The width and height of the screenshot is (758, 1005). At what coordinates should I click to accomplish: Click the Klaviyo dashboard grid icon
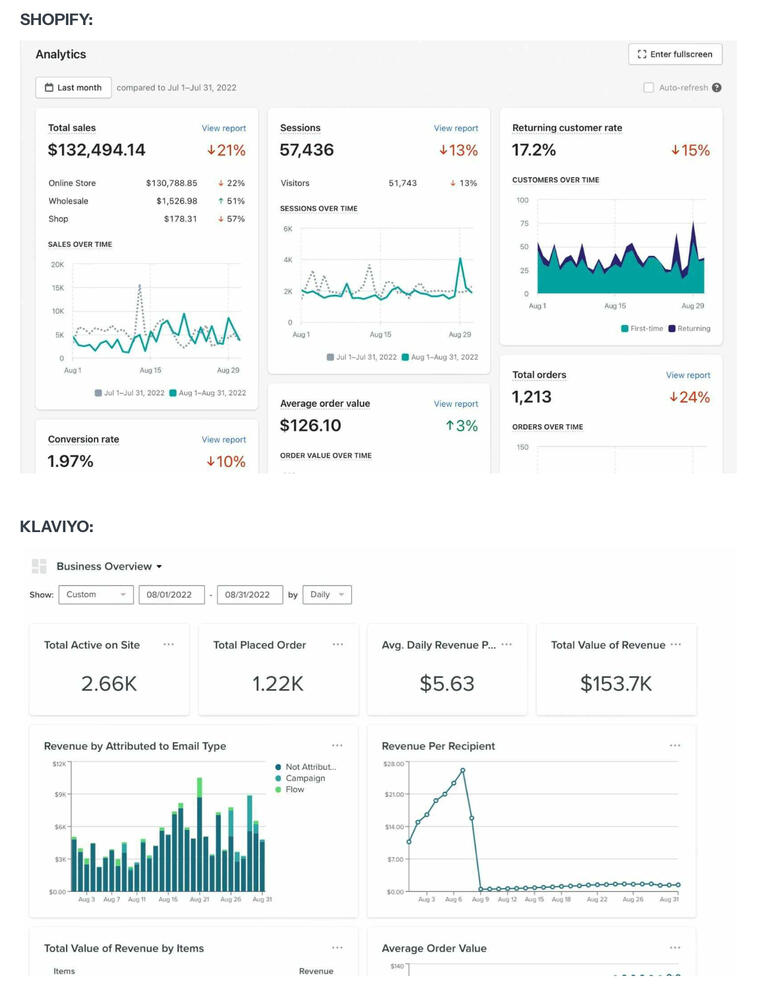39,566
